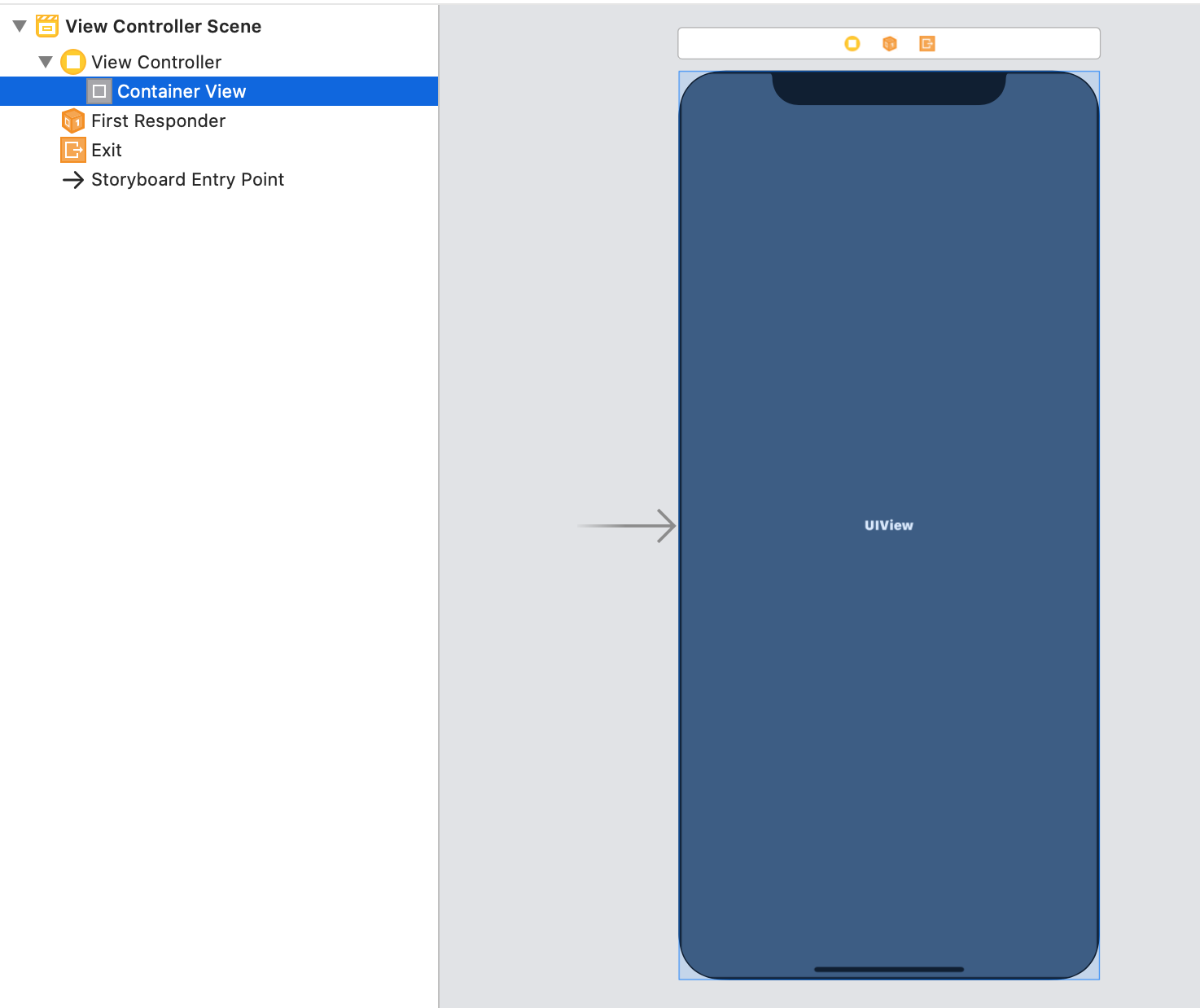Click the storyboard entry point arrow on canvas
Screen dimensions: 1200x1008
627,526
